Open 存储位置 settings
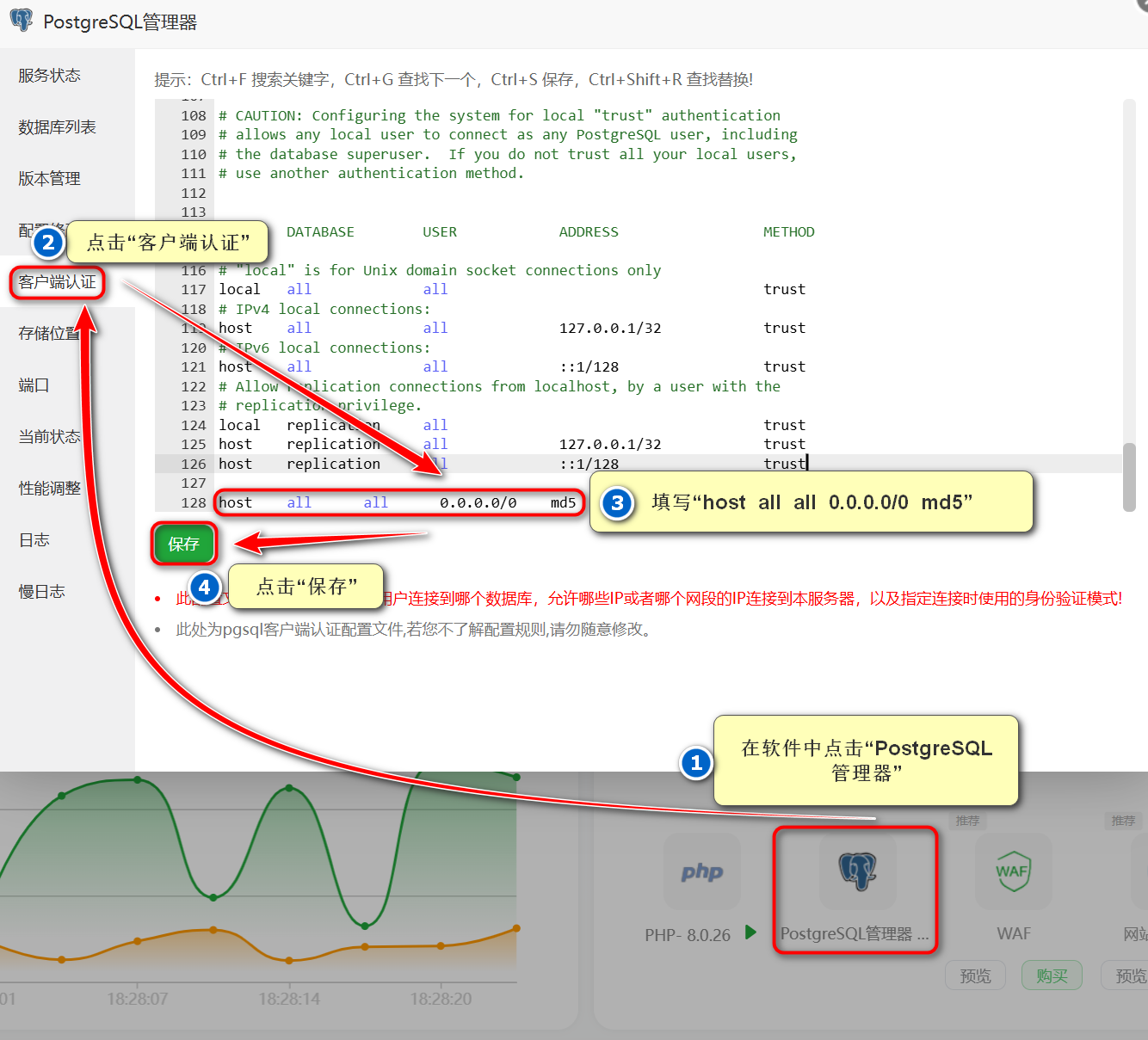The width and height of the screenshot is (1148, 1040). pyautogui.click(x=50, y=334)
